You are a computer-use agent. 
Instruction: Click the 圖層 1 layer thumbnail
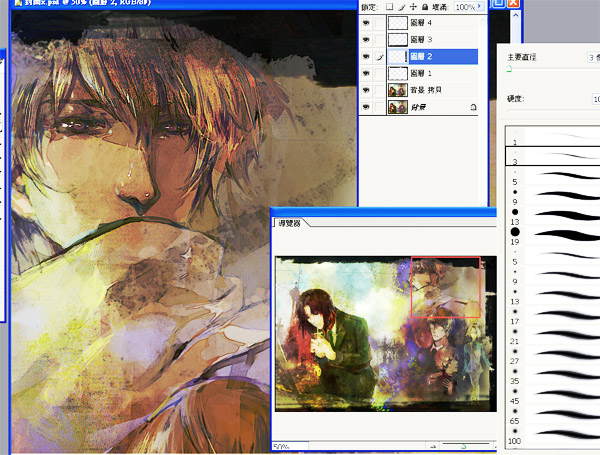[x=398, y=73]
